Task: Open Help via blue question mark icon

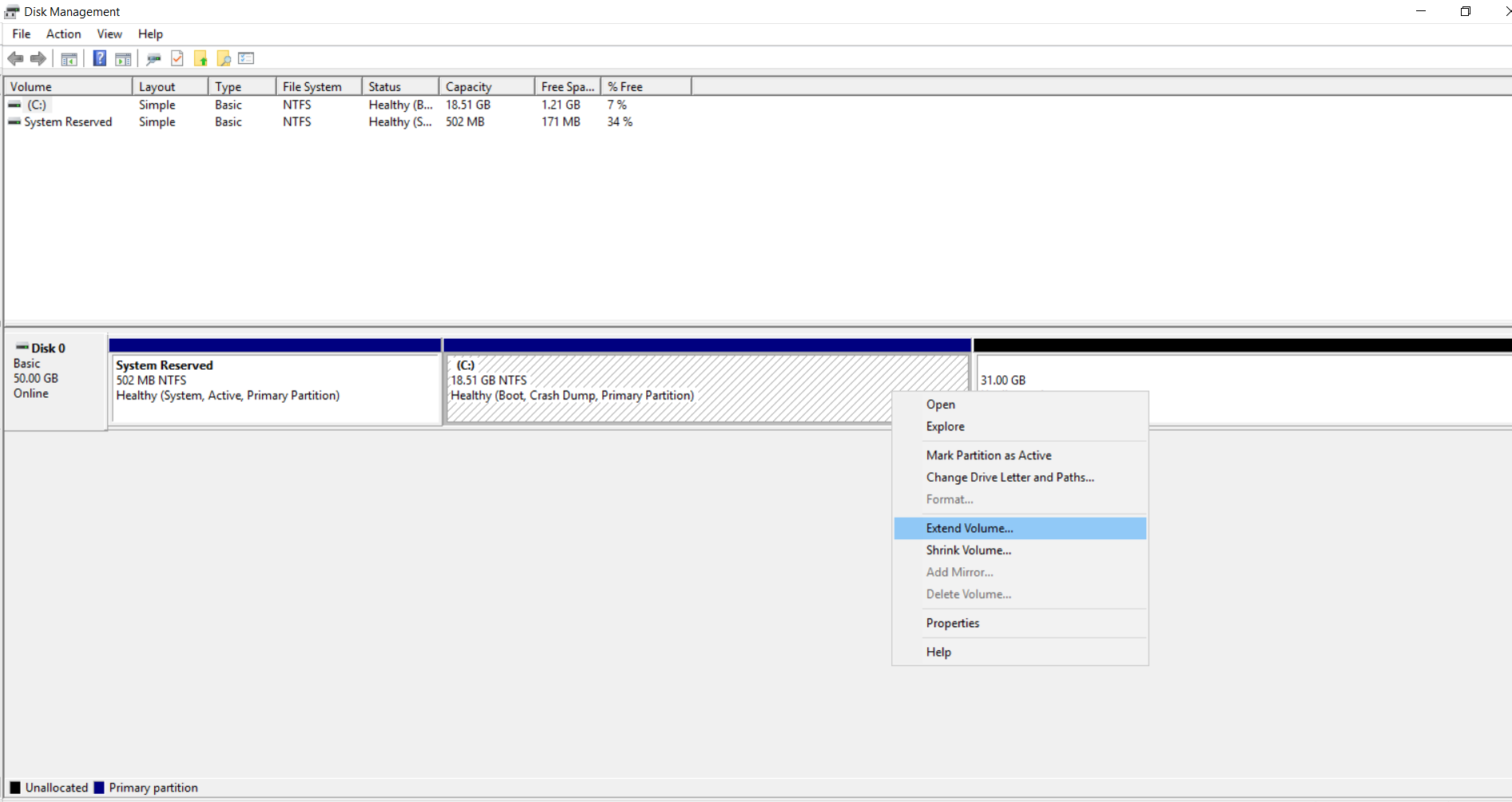Action: (100, 58)
